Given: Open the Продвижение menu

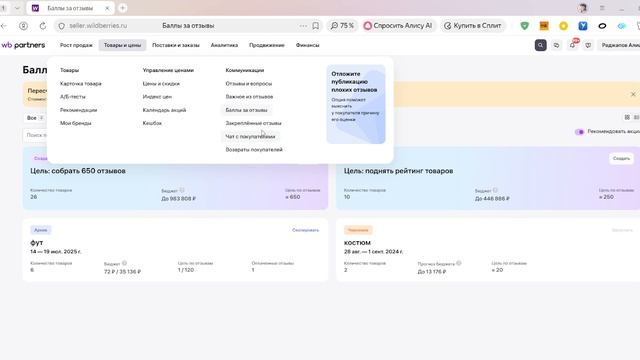Looking at the screenshot, I should pyautogui.click(x=267, y=45).
